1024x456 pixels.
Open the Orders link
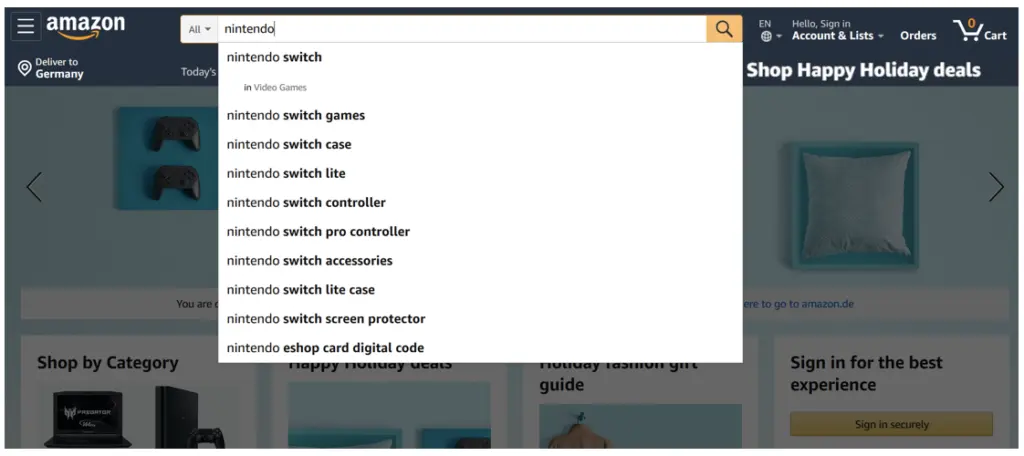tap(918, 35)
